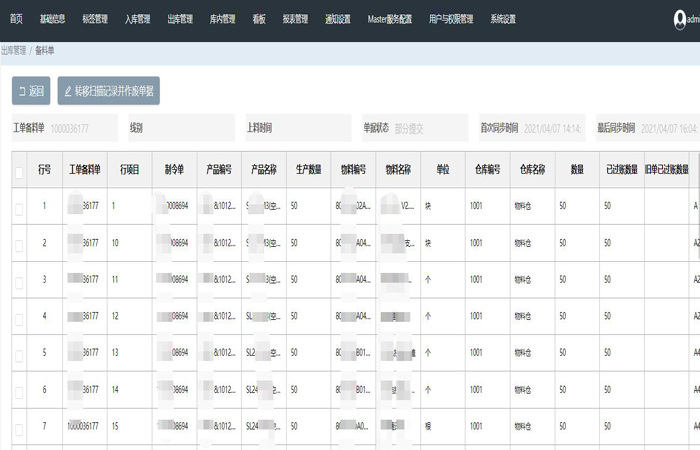Click the 线别 input field
This screenshot has height=450, width=700.
(188, 129)
